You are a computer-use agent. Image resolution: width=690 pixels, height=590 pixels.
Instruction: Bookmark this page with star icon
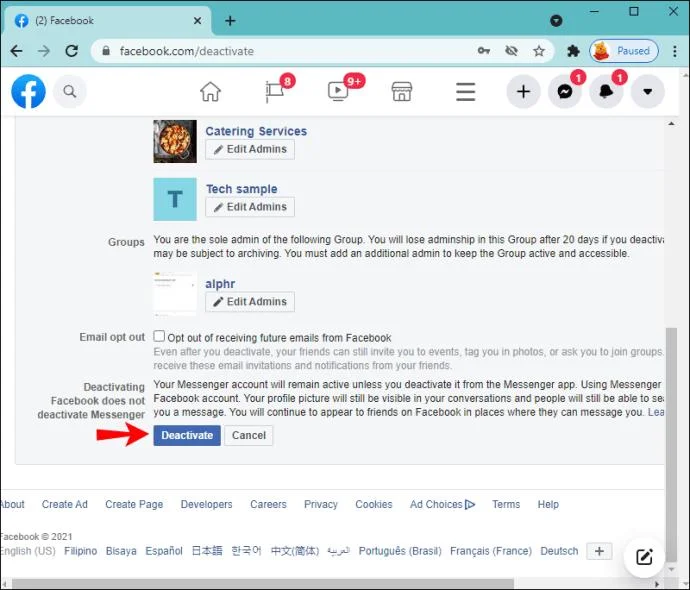(539, 51)
